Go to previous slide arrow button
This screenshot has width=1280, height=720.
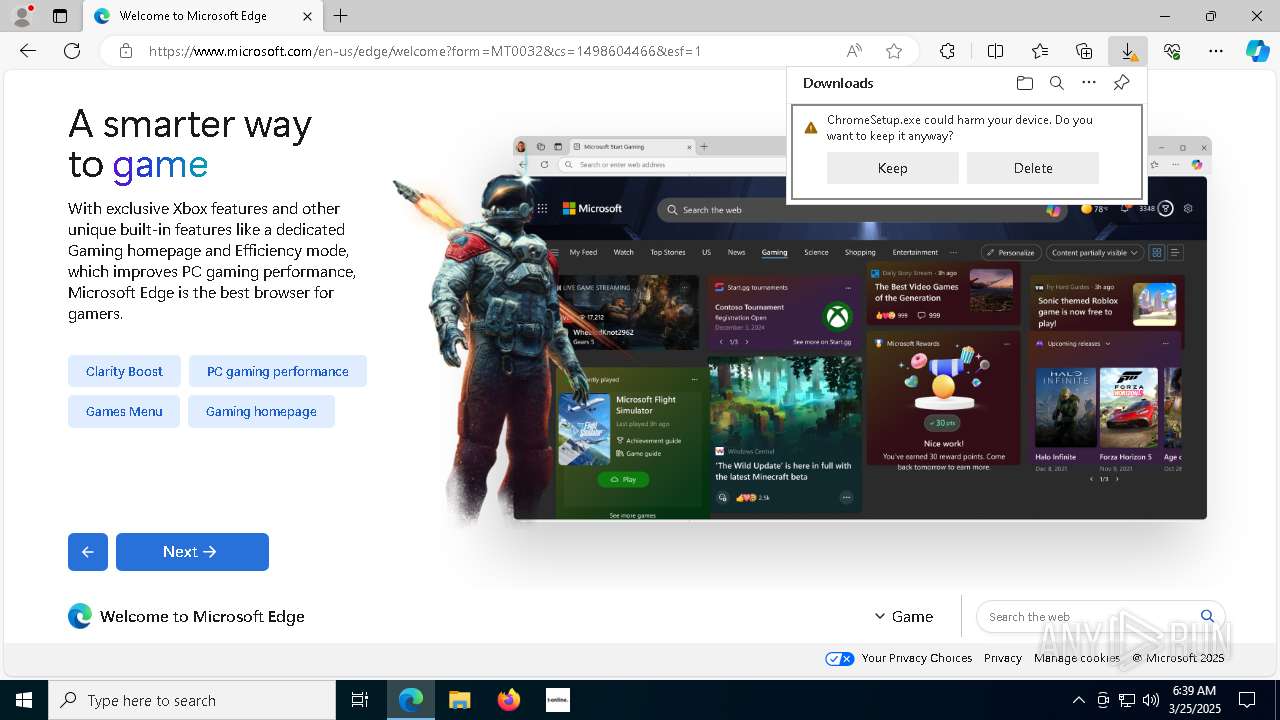88,552
